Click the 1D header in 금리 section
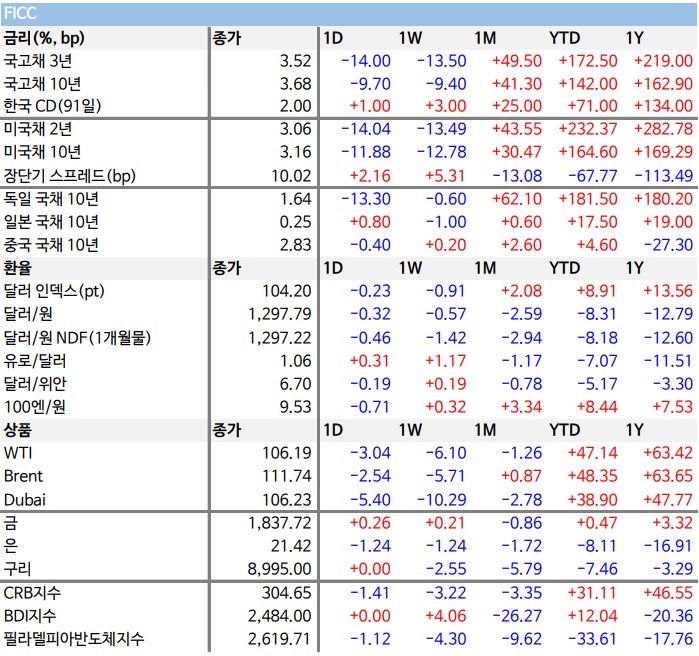Viewport: 699px width, 656px height. point(333,38)
